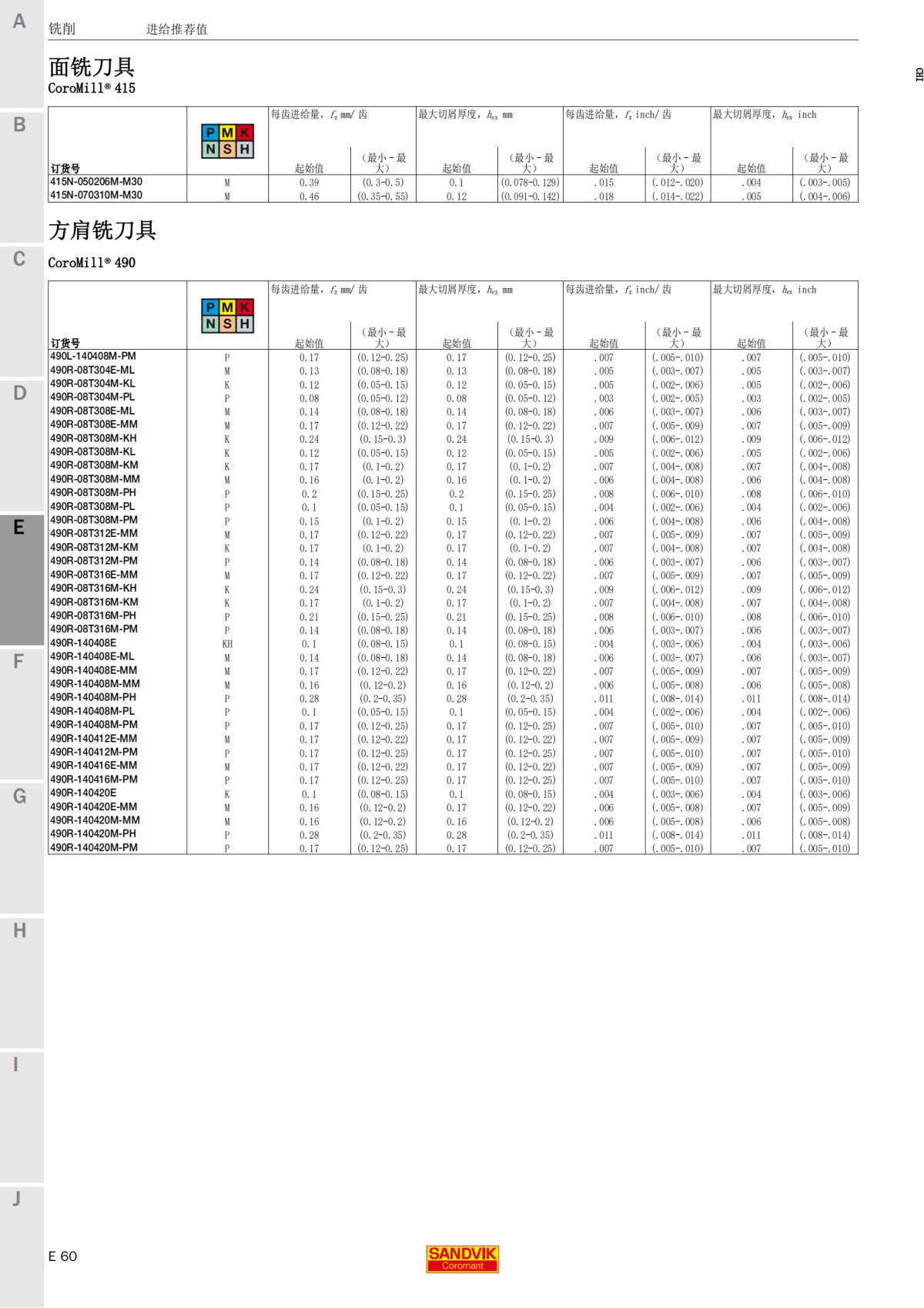Select order number 490R-140420M-PH

point(93,833)
